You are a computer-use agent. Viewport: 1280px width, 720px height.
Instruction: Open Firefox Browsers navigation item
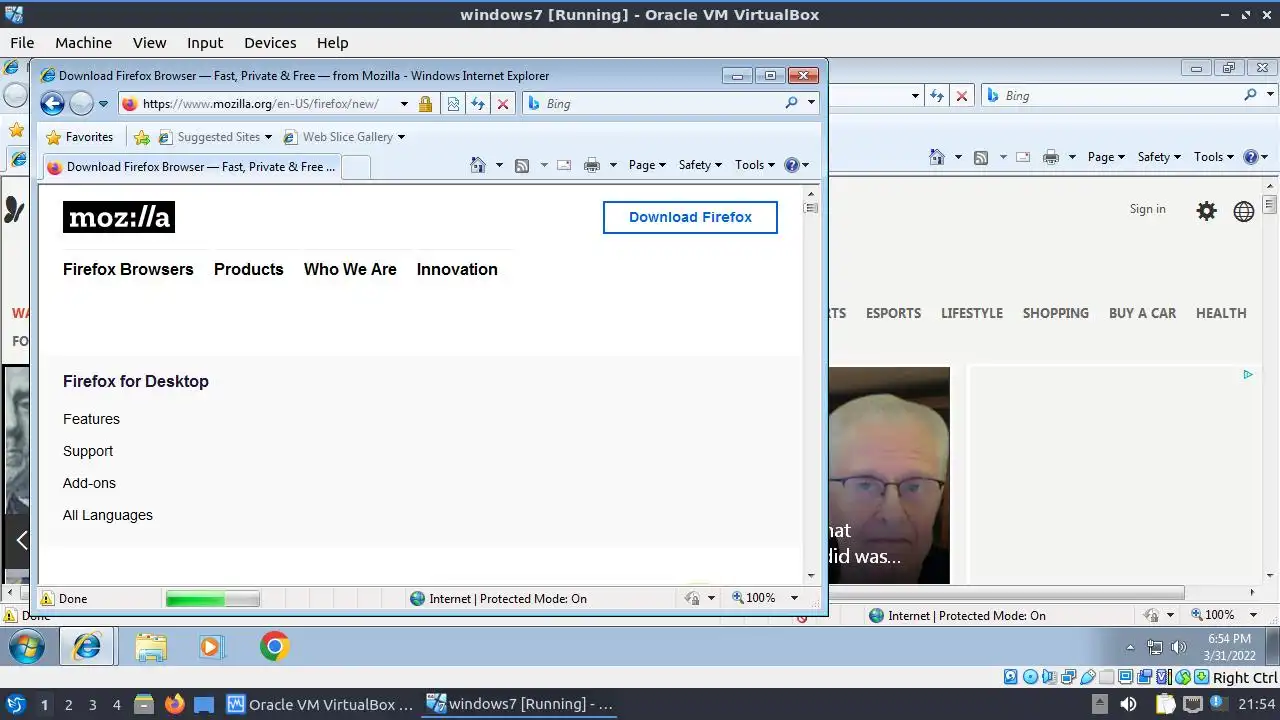click(128, 269)
